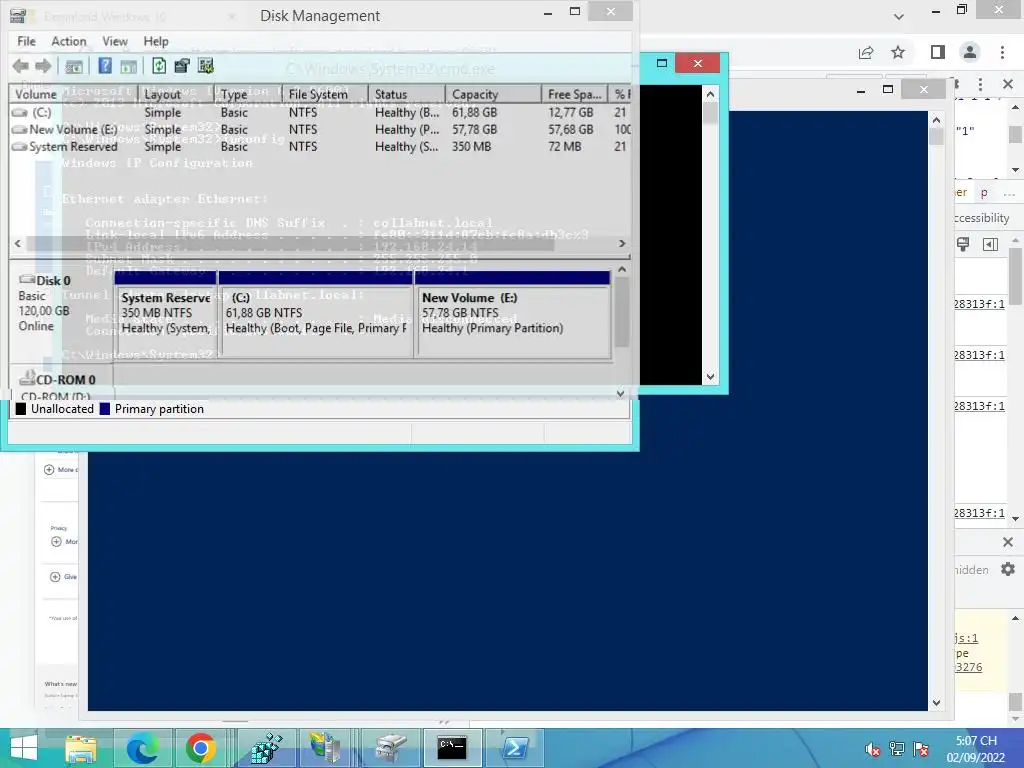The height and width of the screenshot is (768, 1024).
Task: Open the Help menu
Action: click(156, 41)
